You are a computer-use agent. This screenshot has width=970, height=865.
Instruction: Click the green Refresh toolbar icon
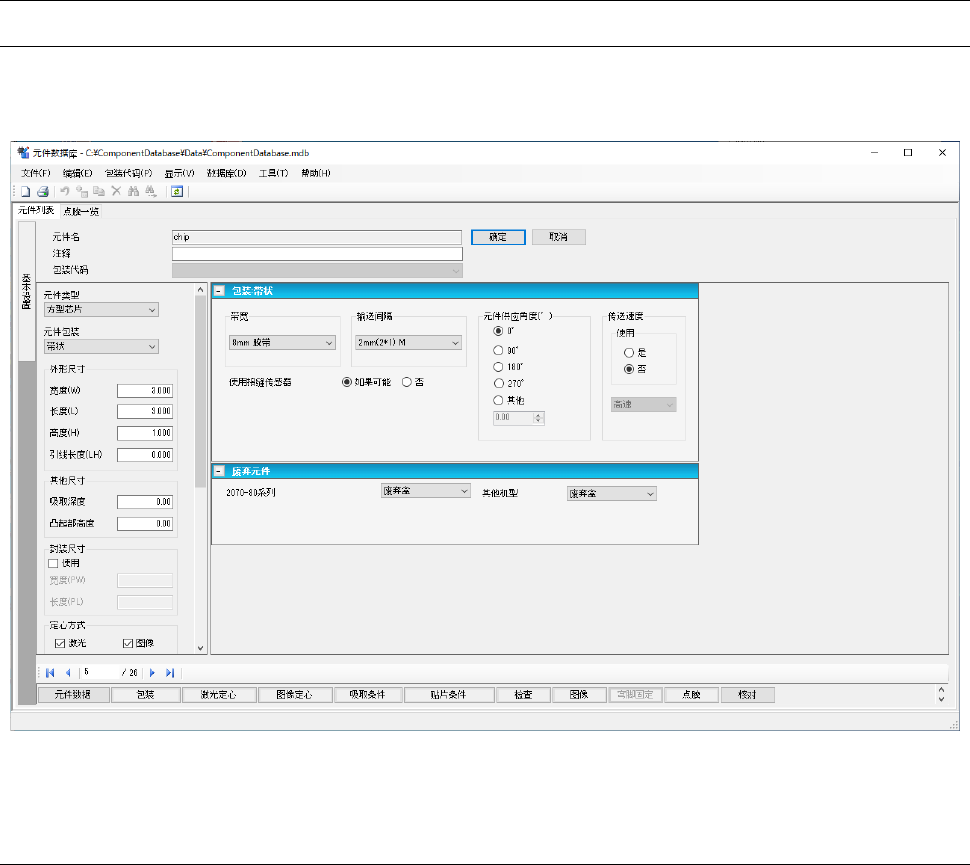[177, 191]
